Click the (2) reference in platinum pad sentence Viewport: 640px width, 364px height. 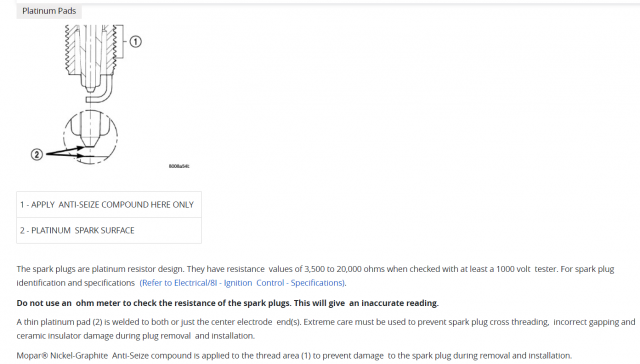(x=97, y=322)
